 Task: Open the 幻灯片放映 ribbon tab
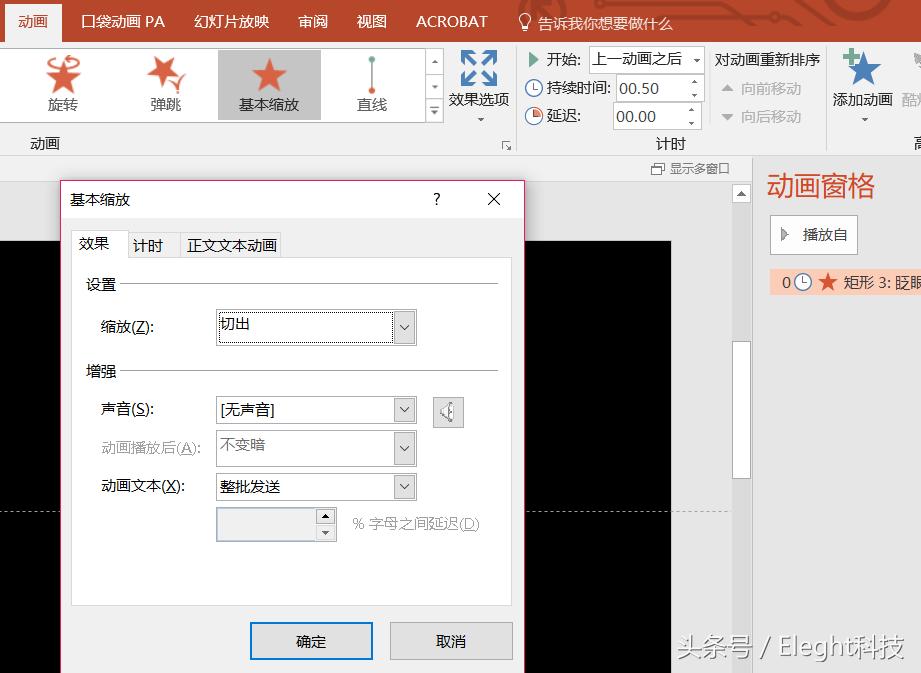pyautogui.click(x=231, y=21)
